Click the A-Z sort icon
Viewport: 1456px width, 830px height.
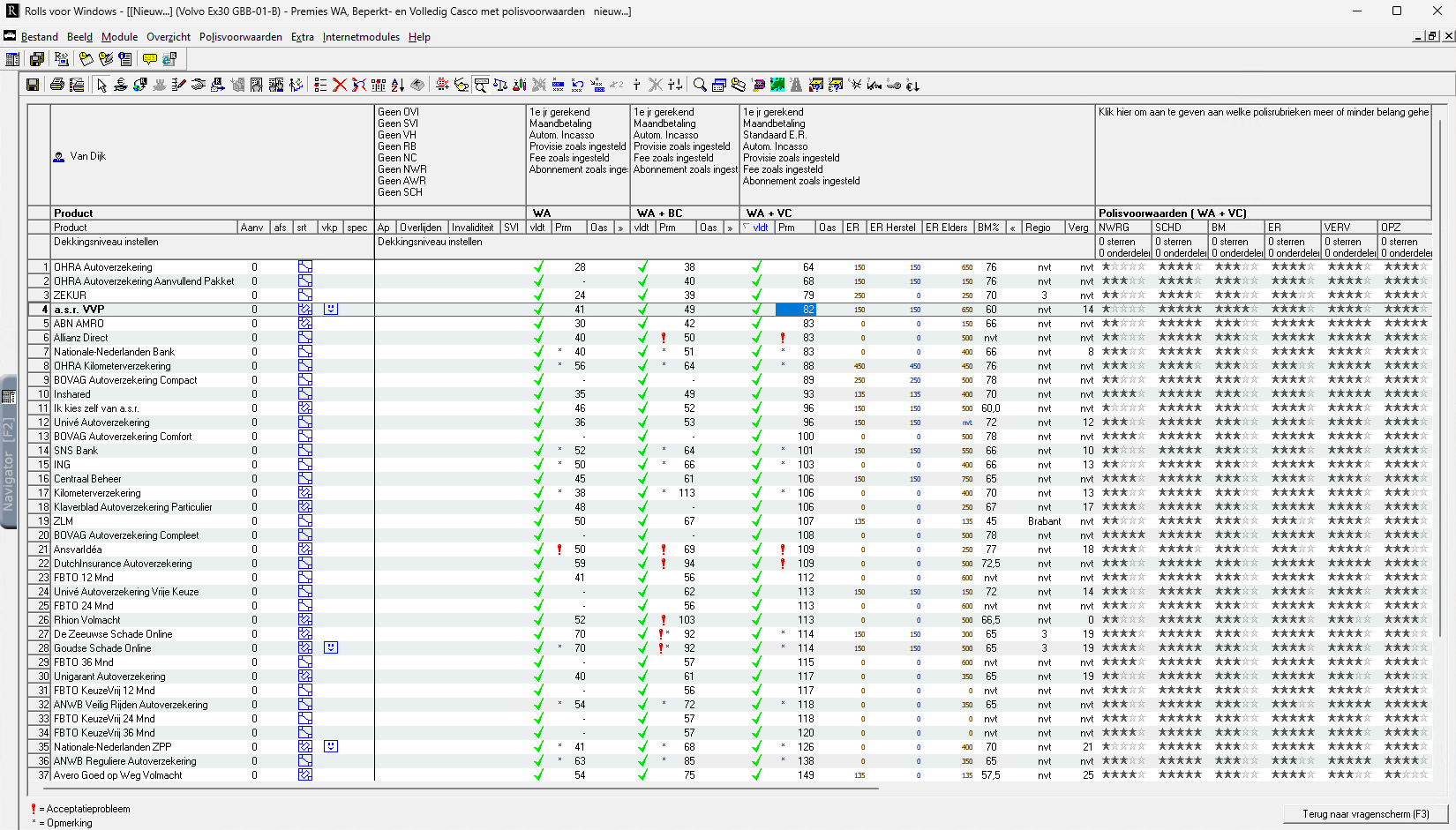[x=398, y=85]
